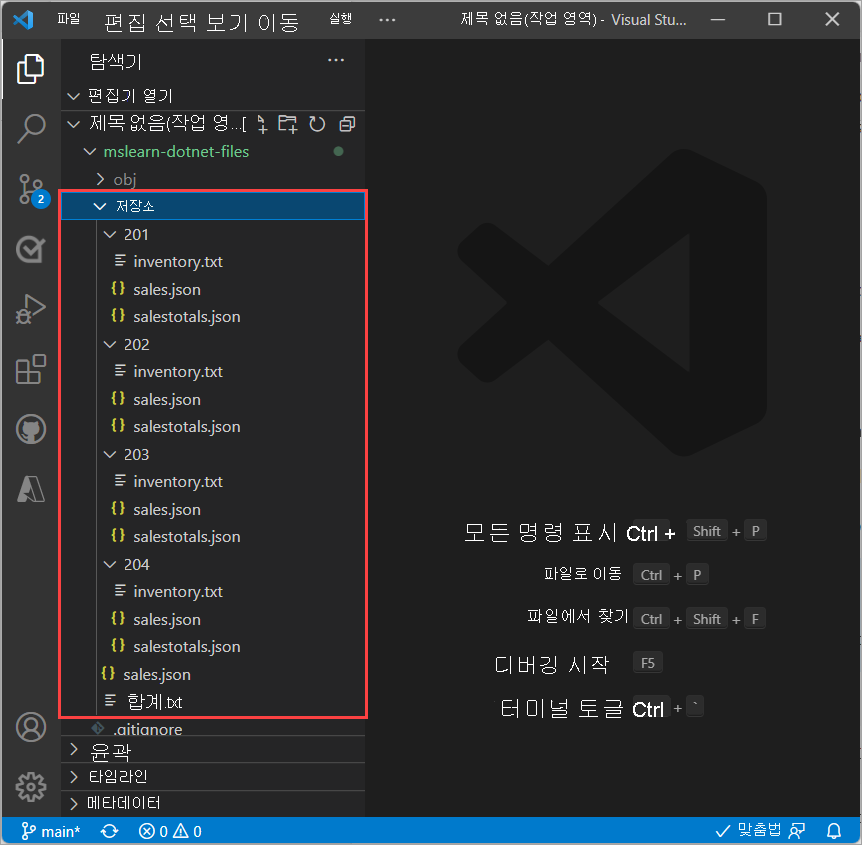Open Run and Debug view
This screenshot has width=862, height=845.
pyautogui.click(x=30, y=309)
